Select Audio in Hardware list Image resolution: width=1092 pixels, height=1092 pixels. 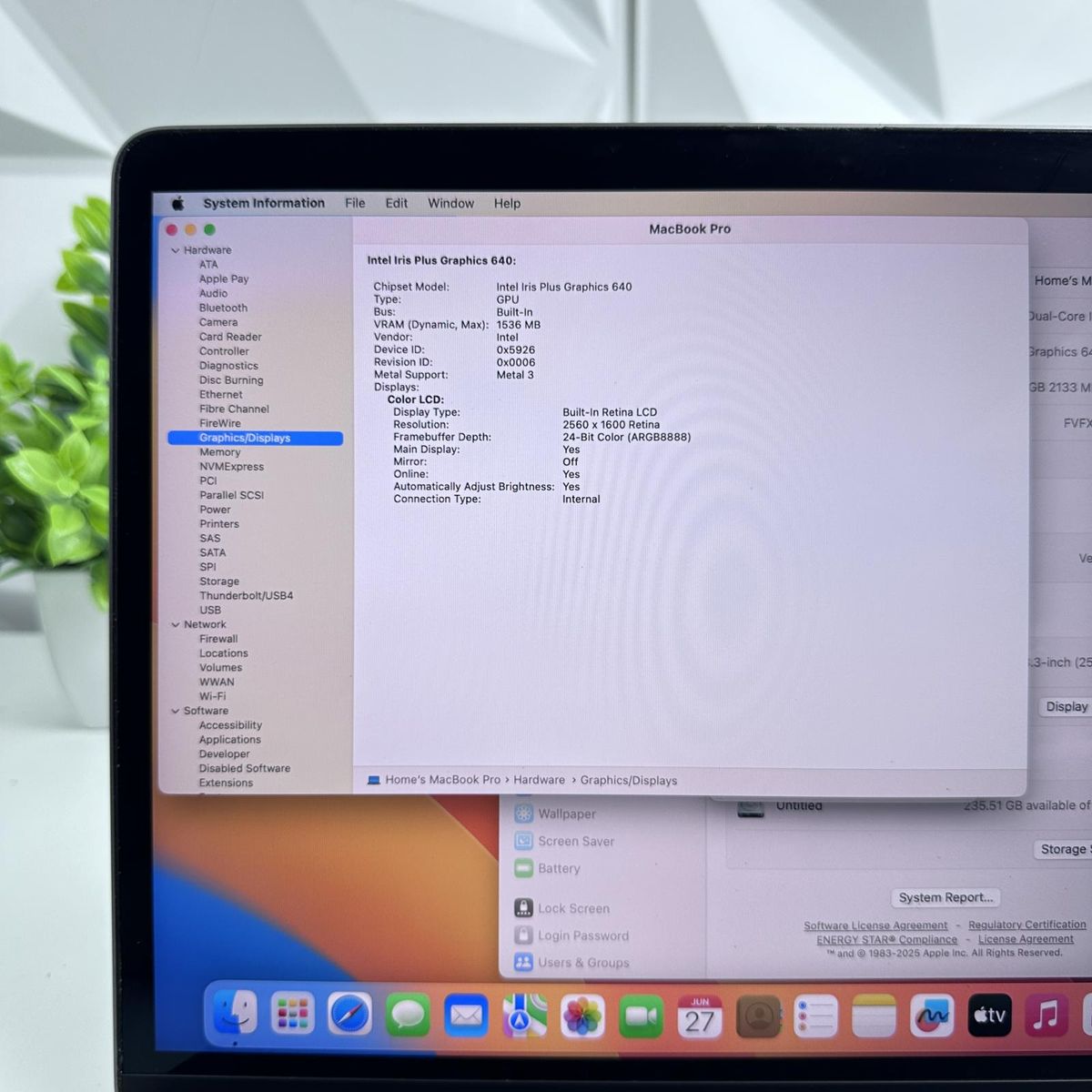tap(214, 293)
